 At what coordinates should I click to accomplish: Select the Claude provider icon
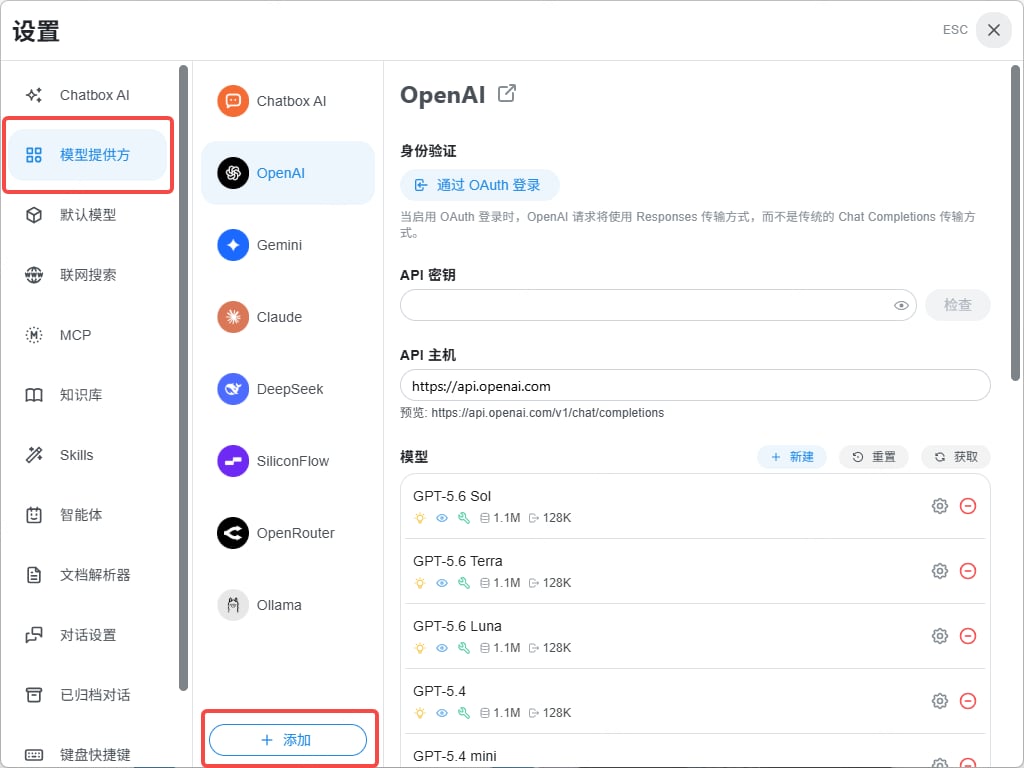[x=233, y=317]
